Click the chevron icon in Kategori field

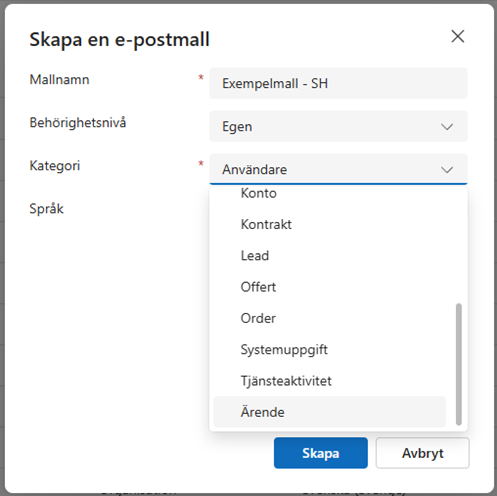[x=447, y=170]
